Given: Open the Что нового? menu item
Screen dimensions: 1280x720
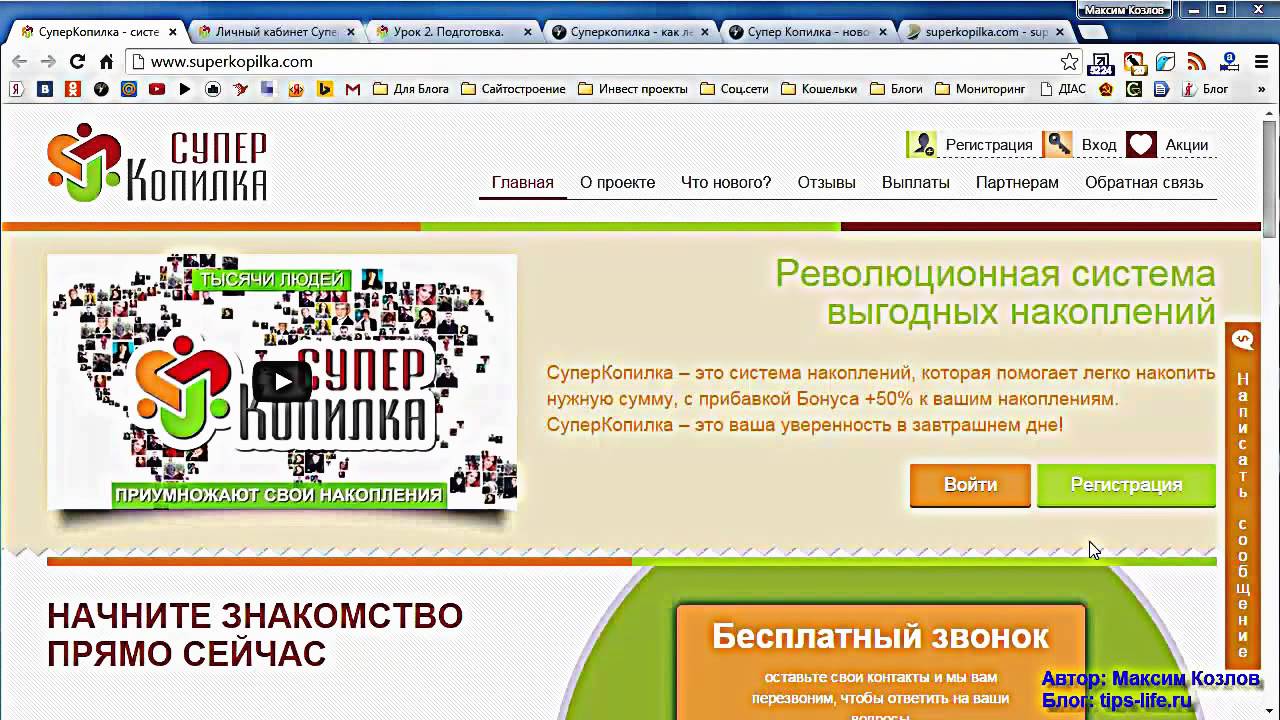Looking at the screenshot, I should click(726, 183).
